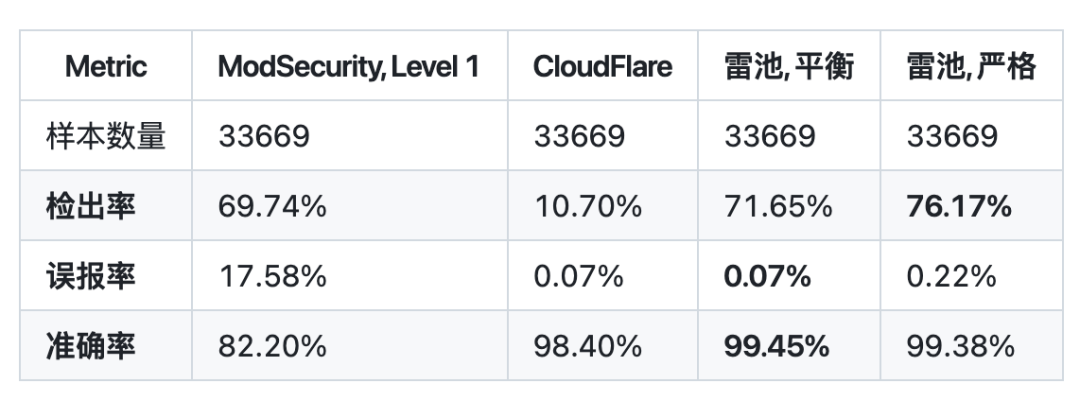1080x401 pixels.
Task: Select the bold 76.17% cell
Action: pos(959,206)
